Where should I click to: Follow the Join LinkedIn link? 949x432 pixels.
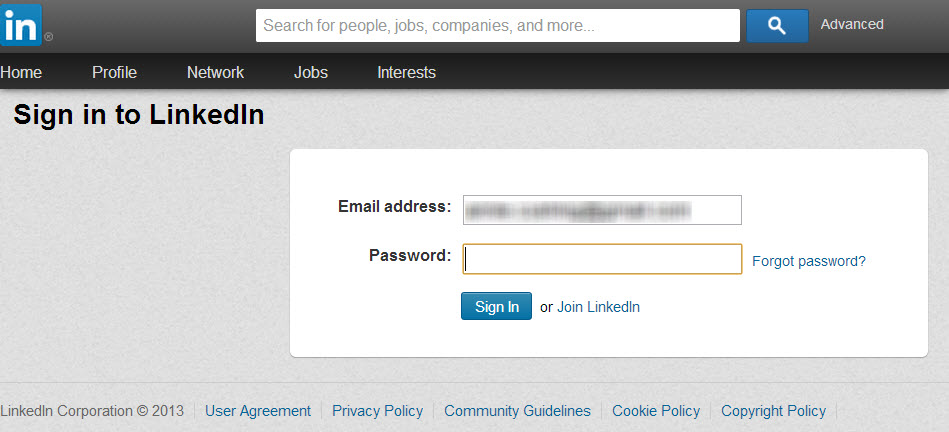[x=598, y=307]
